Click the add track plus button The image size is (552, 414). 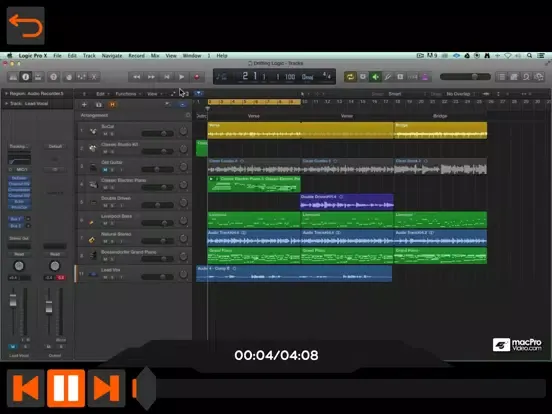pyautogui.click(x=84, y=105)
